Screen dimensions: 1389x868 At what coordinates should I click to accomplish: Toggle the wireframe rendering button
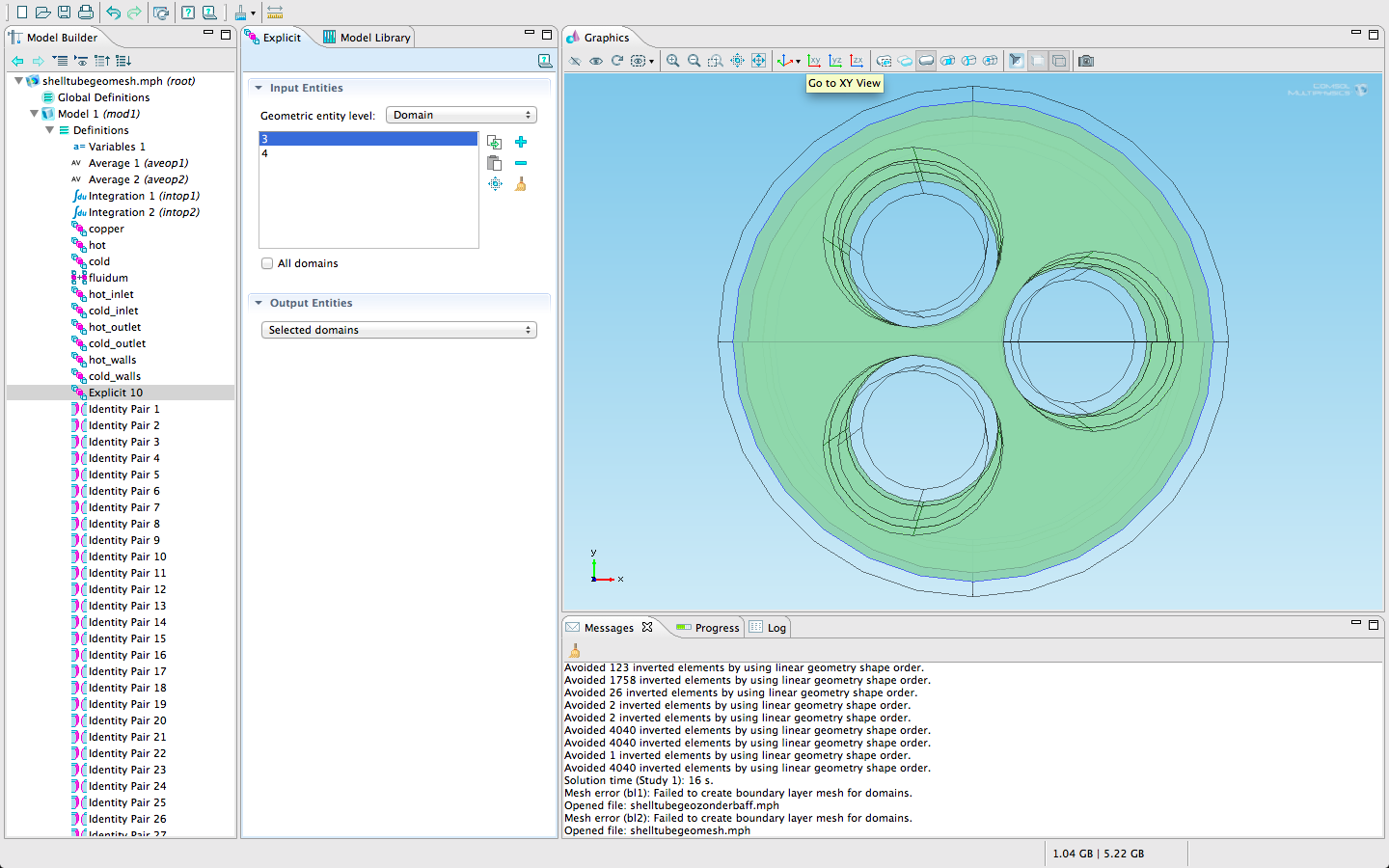pyautogui.click(x=1059, y=61)
